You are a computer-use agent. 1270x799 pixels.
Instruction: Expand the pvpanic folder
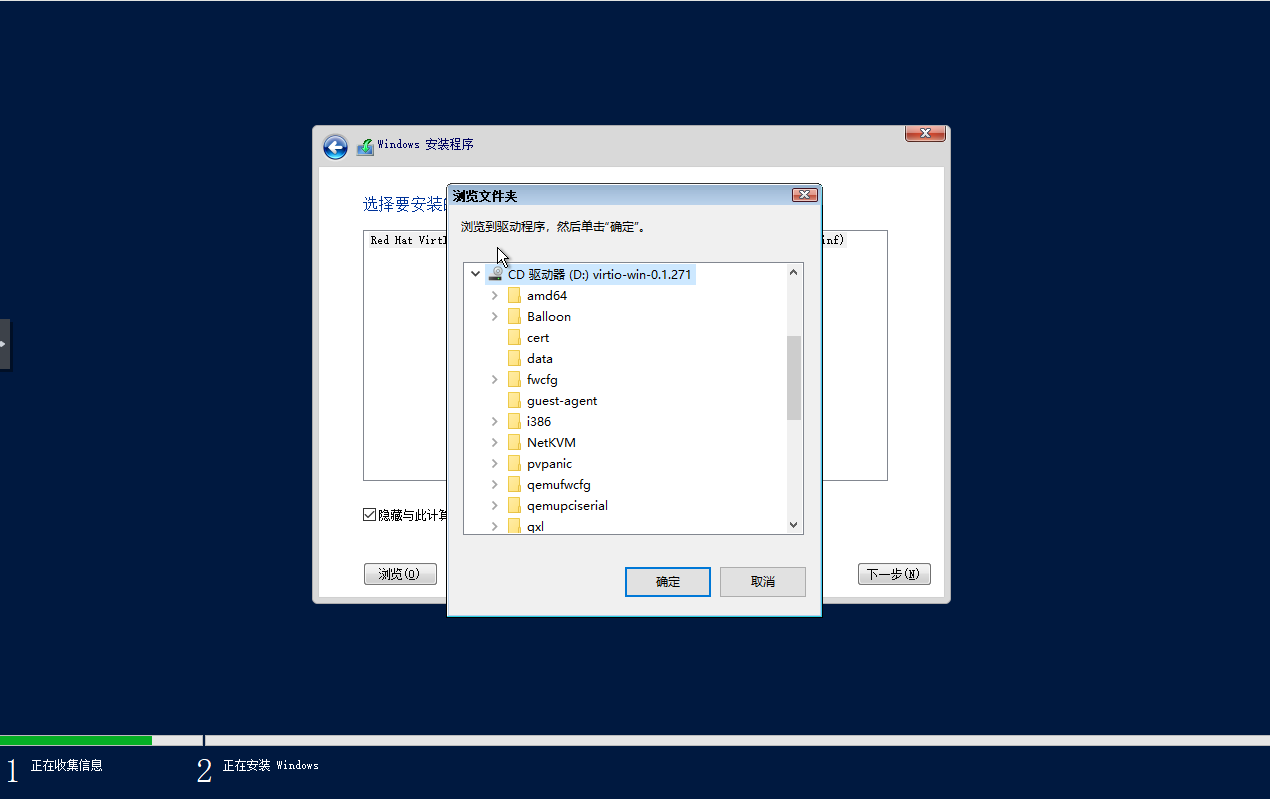[494, 464]
